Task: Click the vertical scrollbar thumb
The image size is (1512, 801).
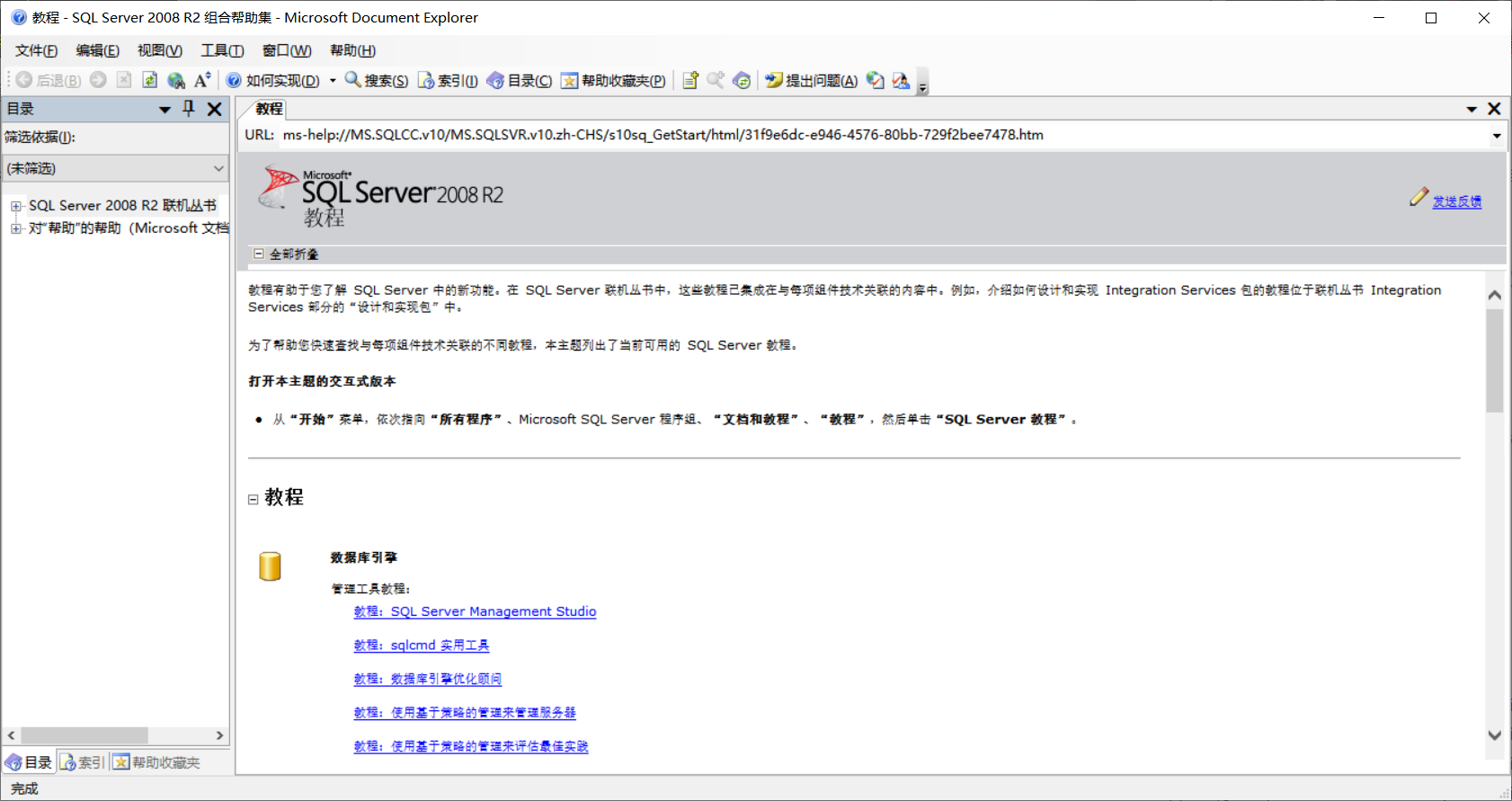Action: (1494, 360)
